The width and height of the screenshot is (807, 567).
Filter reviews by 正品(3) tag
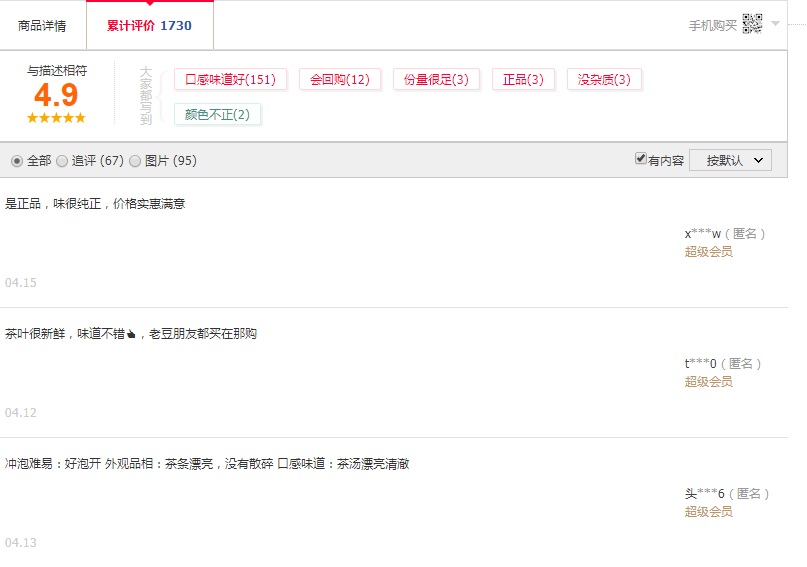(x=523, y=80)
